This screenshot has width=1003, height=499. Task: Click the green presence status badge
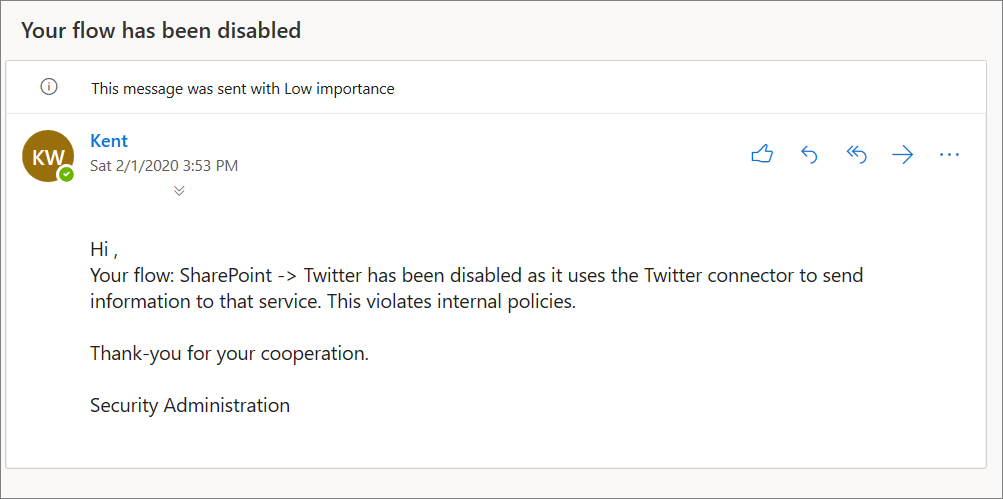pyautogui.click(x=66, y=174)
